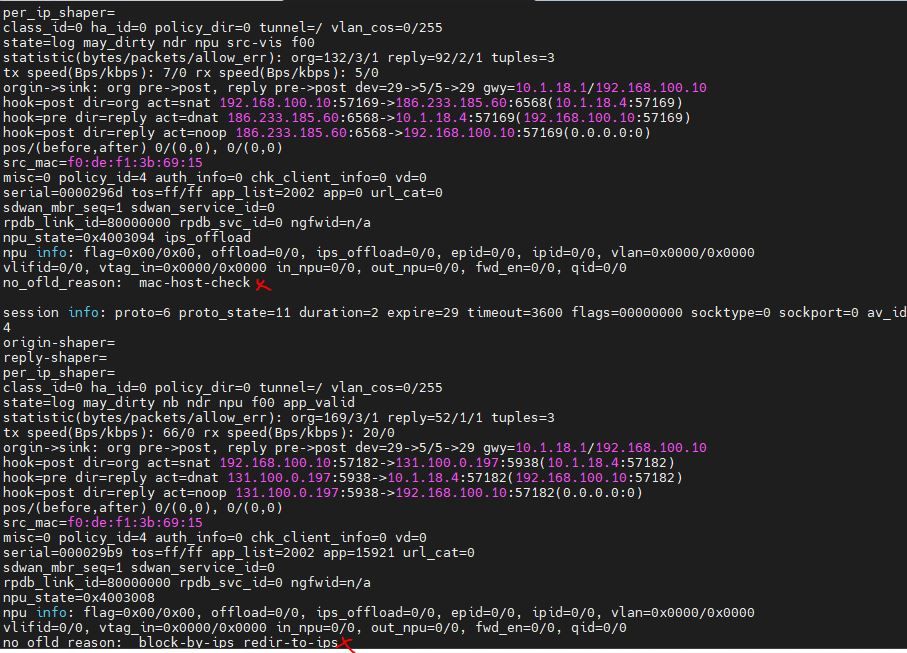Image resolution: width=907 pixels, height=653 pixels.
Task: Click the IP 186.233.185.60 in the snat line
Action: [x=451, y=102]
